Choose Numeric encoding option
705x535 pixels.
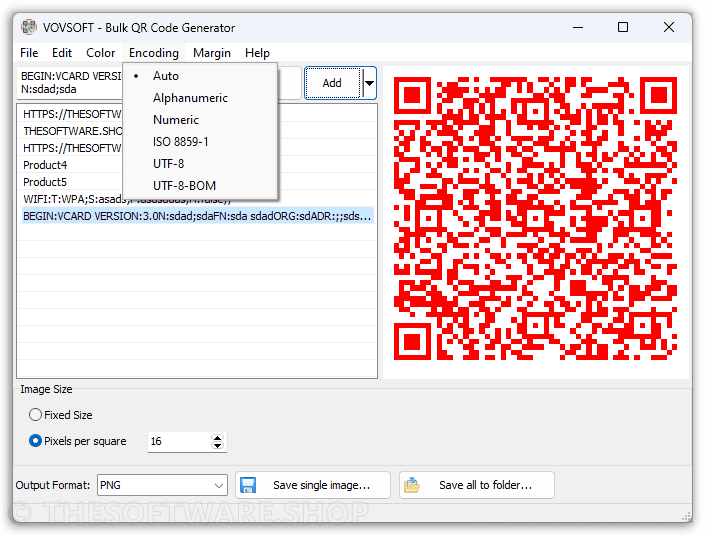201,120
